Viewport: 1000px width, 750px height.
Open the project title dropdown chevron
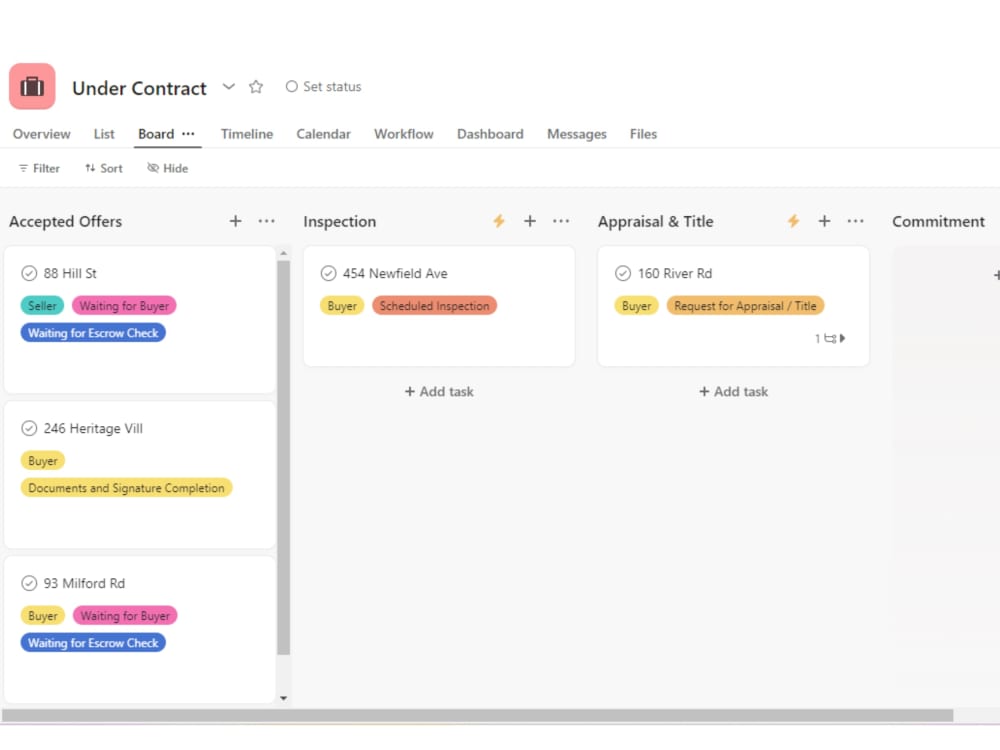point(228,87)
